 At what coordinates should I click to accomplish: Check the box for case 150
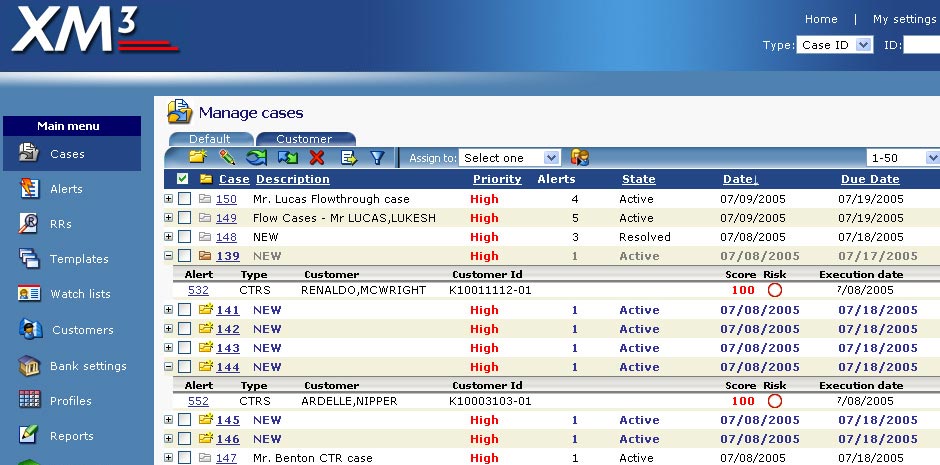[185, 199]
